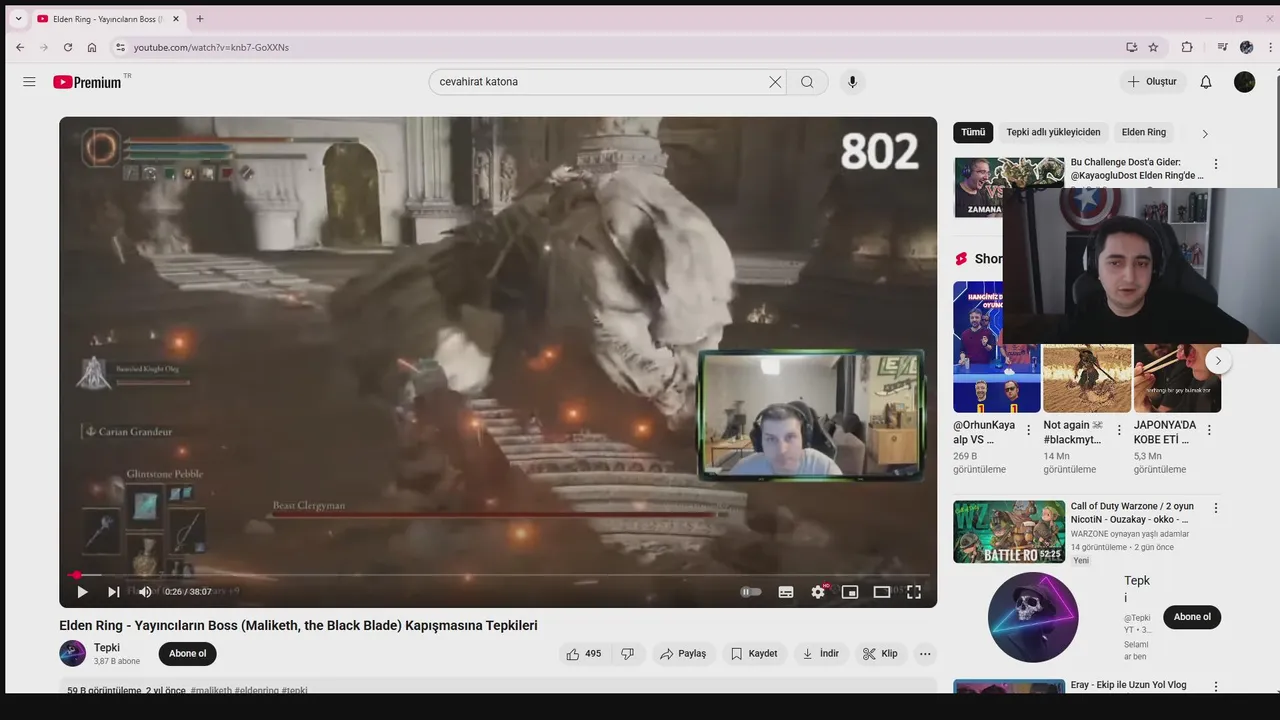The height and width of the screenshot is (720, 1280).
Task: Open options for JAPONYA'DA KOBE ETİ Short
Action: coord(1209,431)
